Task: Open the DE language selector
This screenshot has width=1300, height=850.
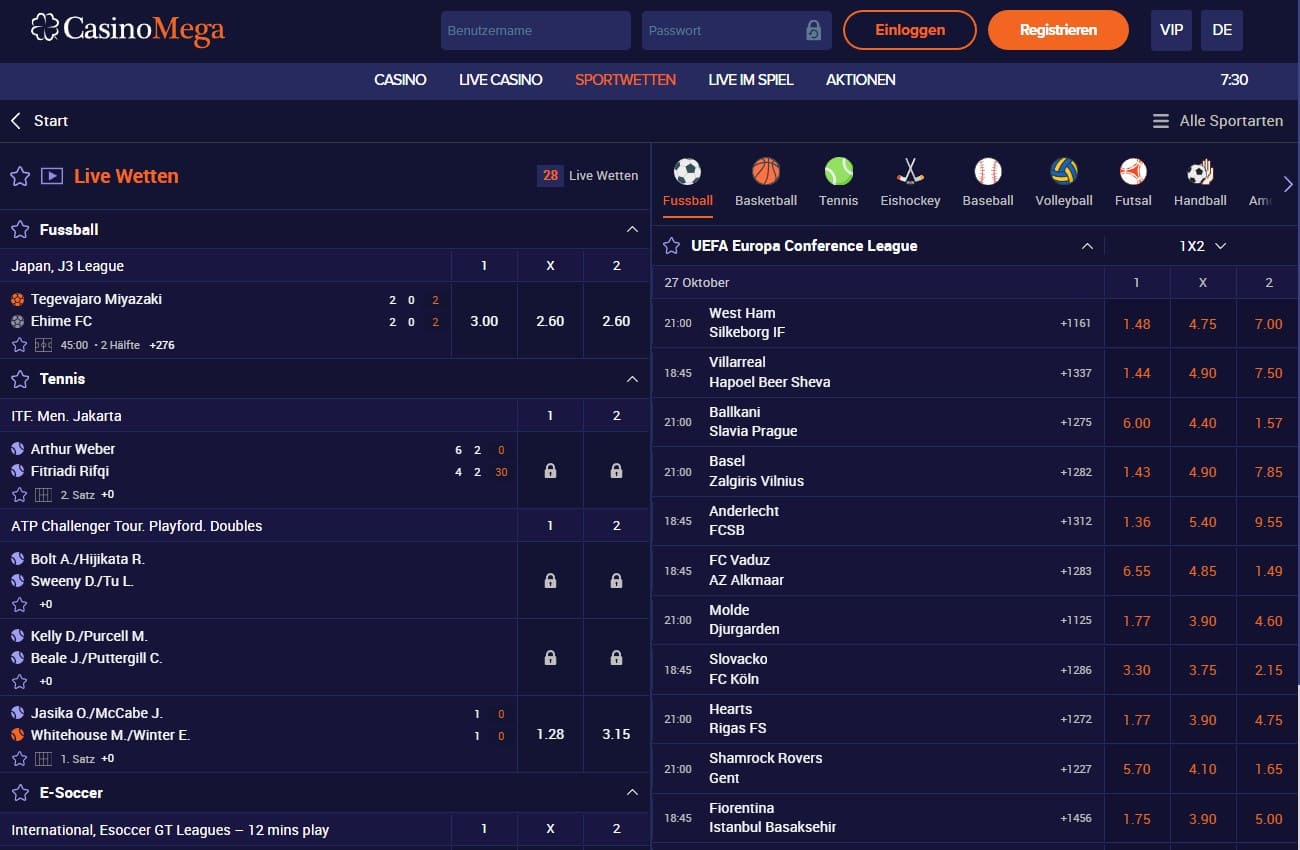Action: coord(1222,30)
